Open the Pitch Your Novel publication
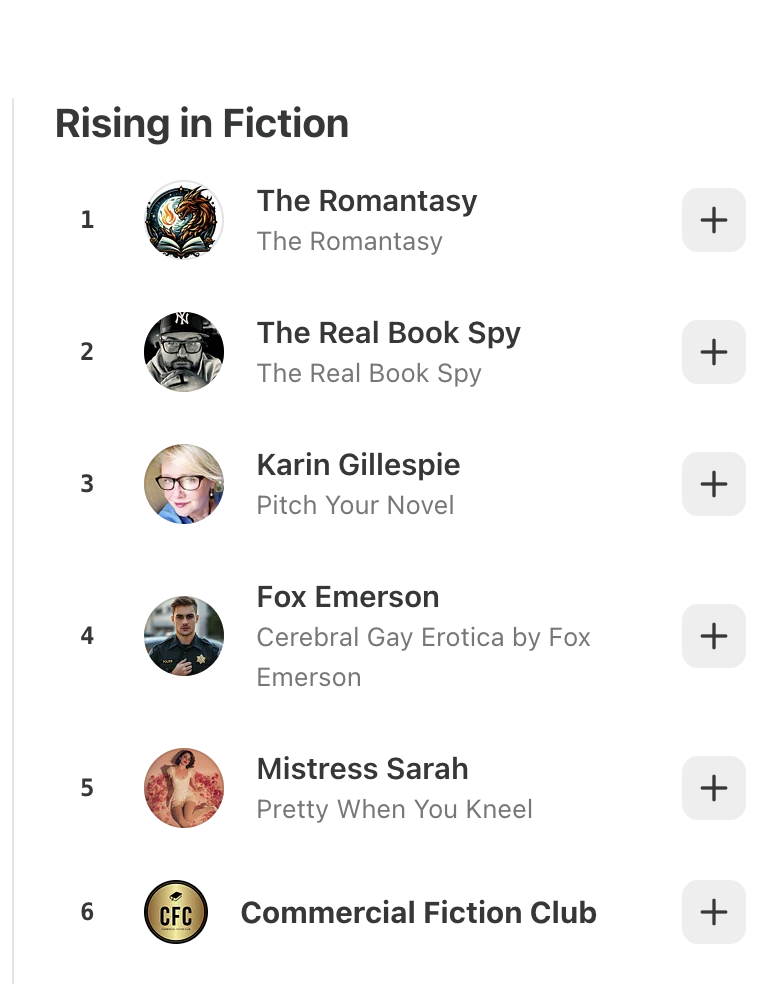Viewport: 782px width, 984px height. [355, 505]
